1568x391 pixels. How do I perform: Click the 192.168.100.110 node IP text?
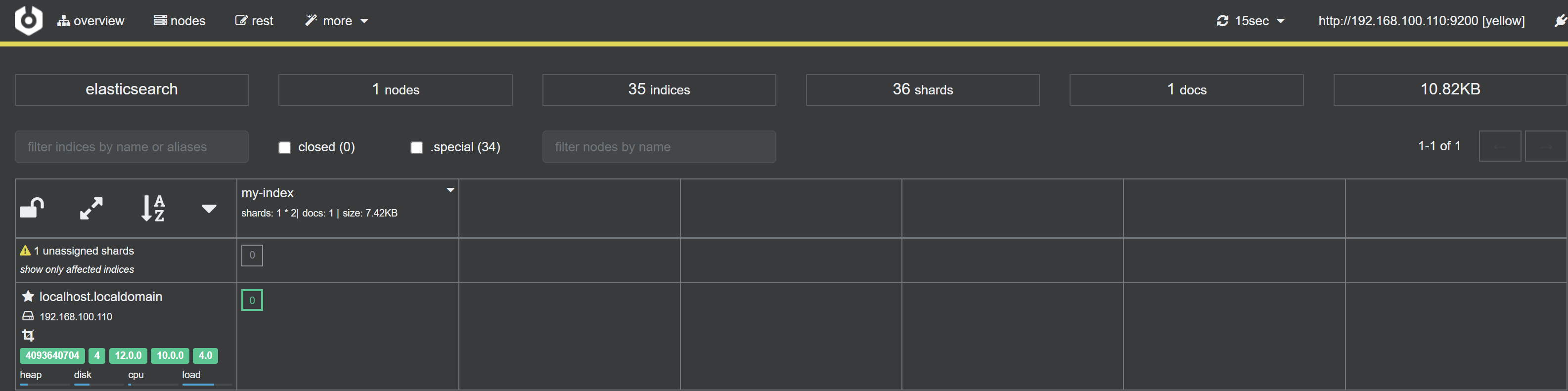tap(76, 317)
